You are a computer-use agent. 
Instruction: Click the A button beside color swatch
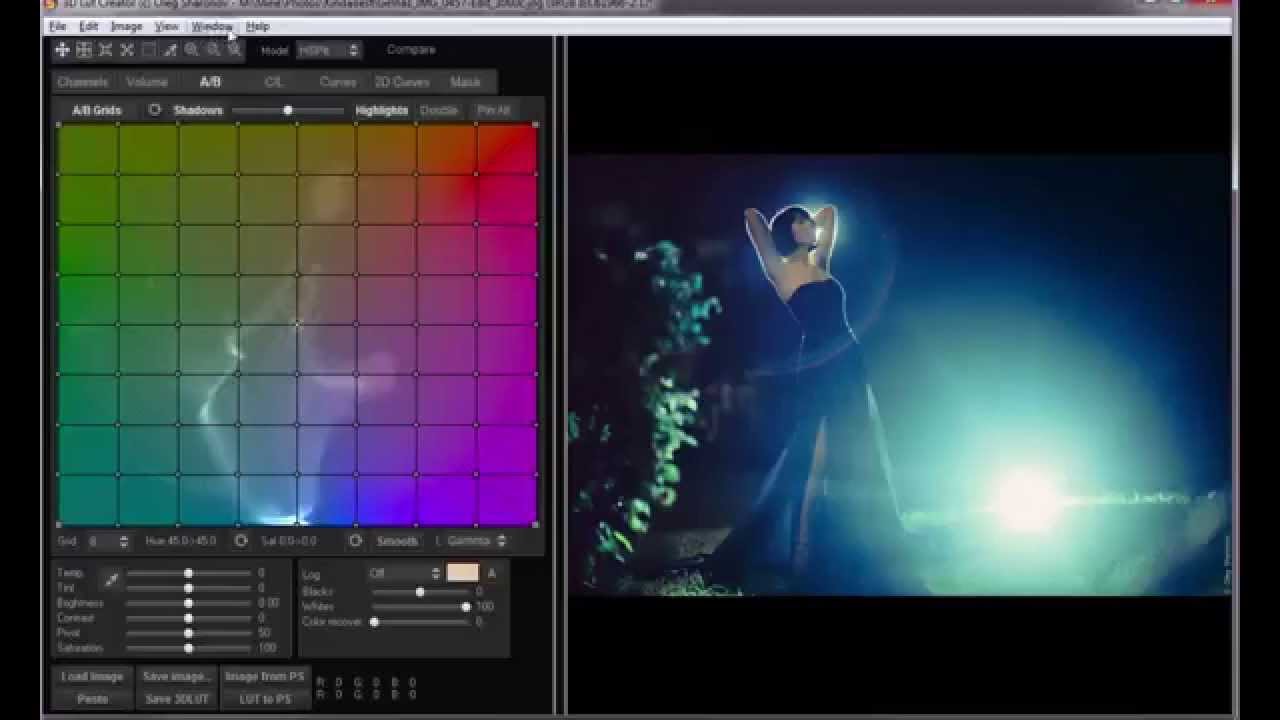click(x=492, y=573)
